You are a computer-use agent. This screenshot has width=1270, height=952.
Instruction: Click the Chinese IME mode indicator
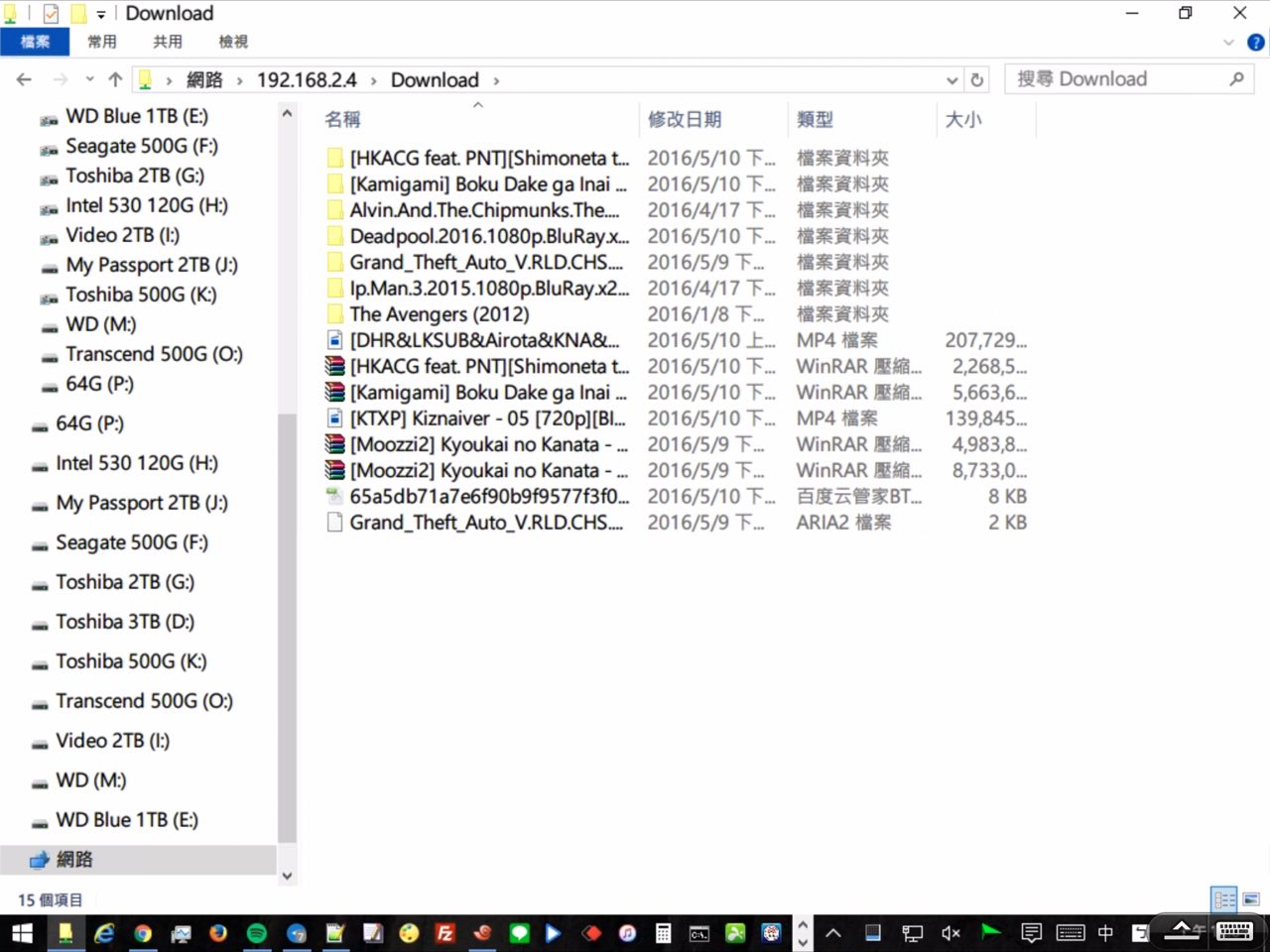(1105, 933)
